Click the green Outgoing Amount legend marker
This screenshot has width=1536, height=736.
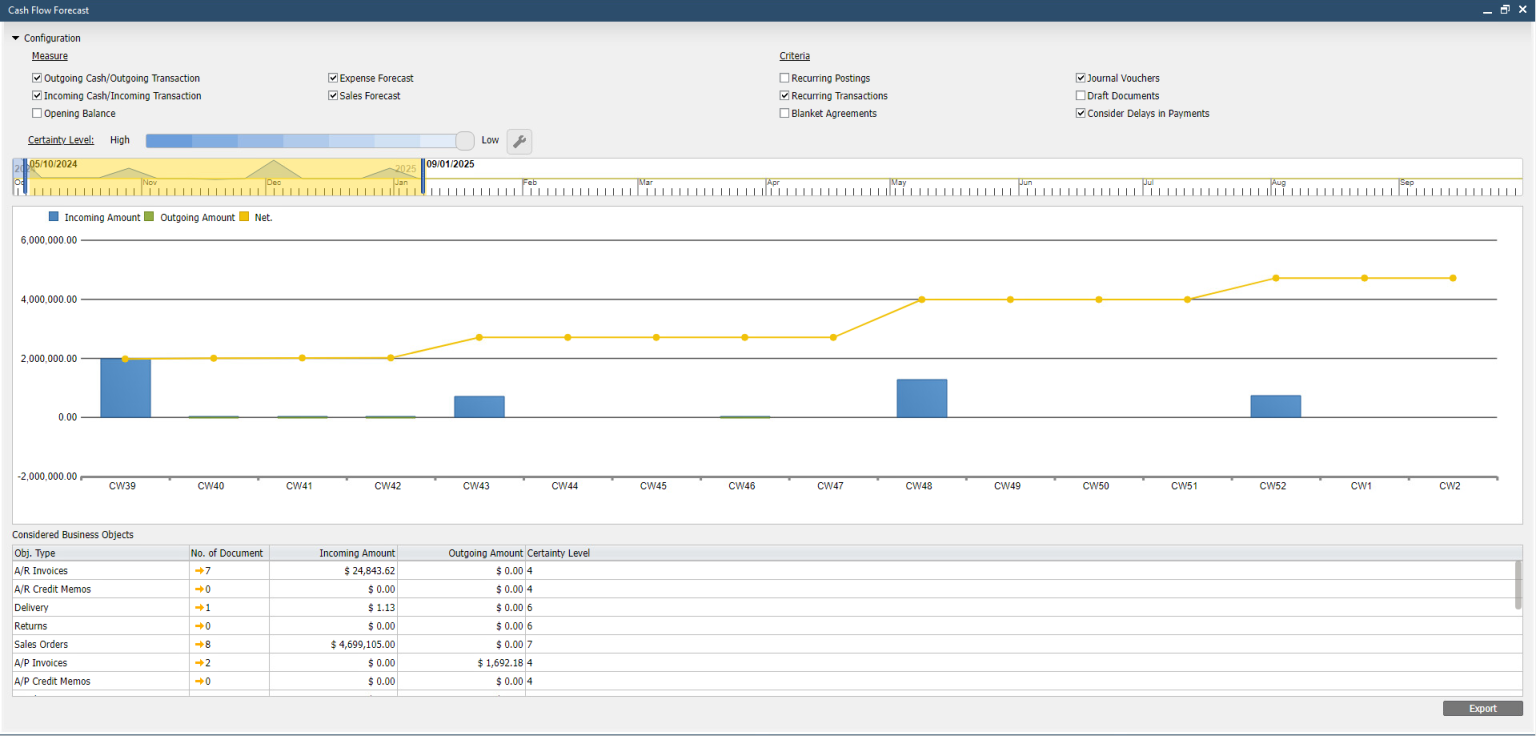pyautogui.click(x=150, y=216)
